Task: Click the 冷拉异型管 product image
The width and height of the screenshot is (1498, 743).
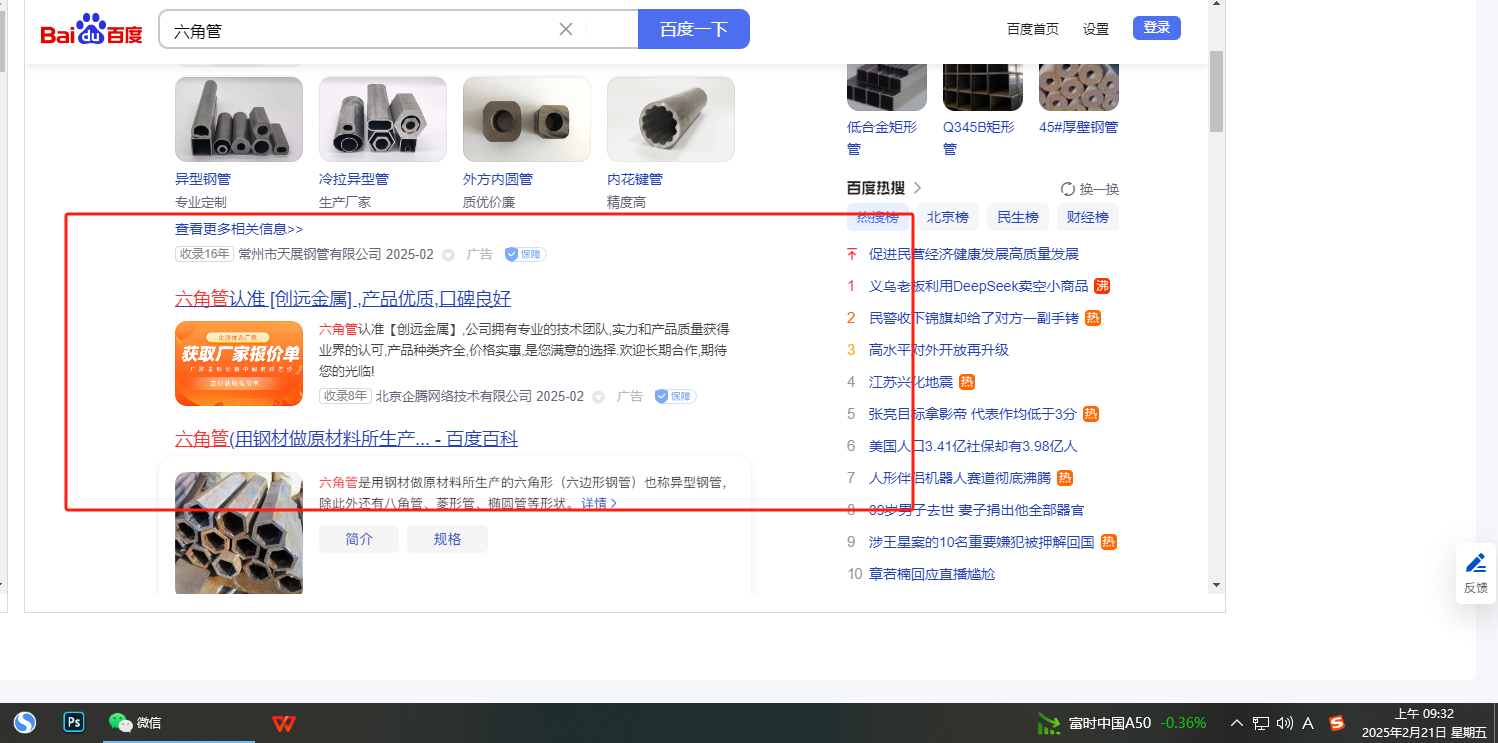Action: (x=383, y=119)
